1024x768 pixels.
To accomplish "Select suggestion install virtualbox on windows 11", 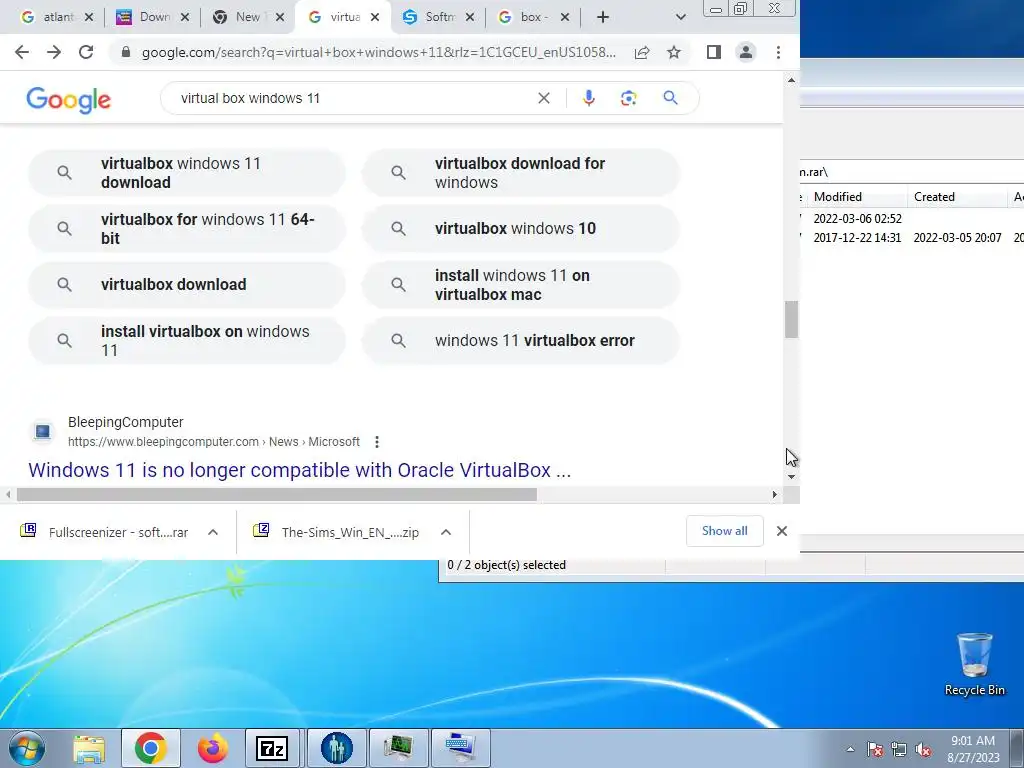I will tap(187, 340).
